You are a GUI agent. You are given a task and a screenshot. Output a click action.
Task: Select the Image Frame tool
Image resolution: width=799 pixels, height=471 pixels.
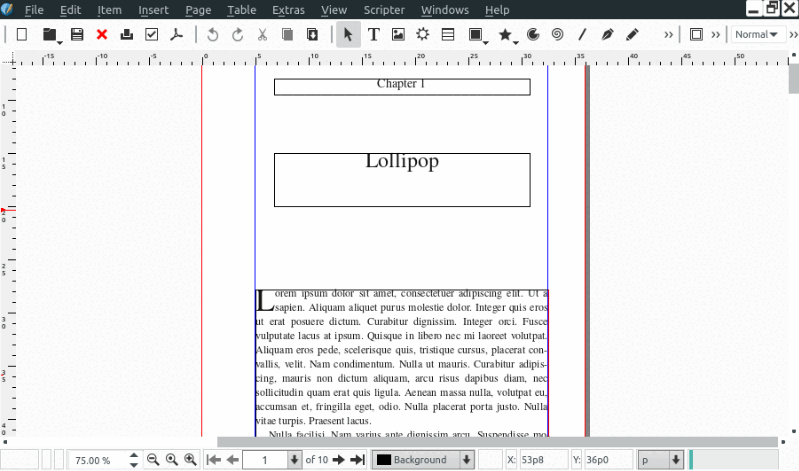point(398,35)
